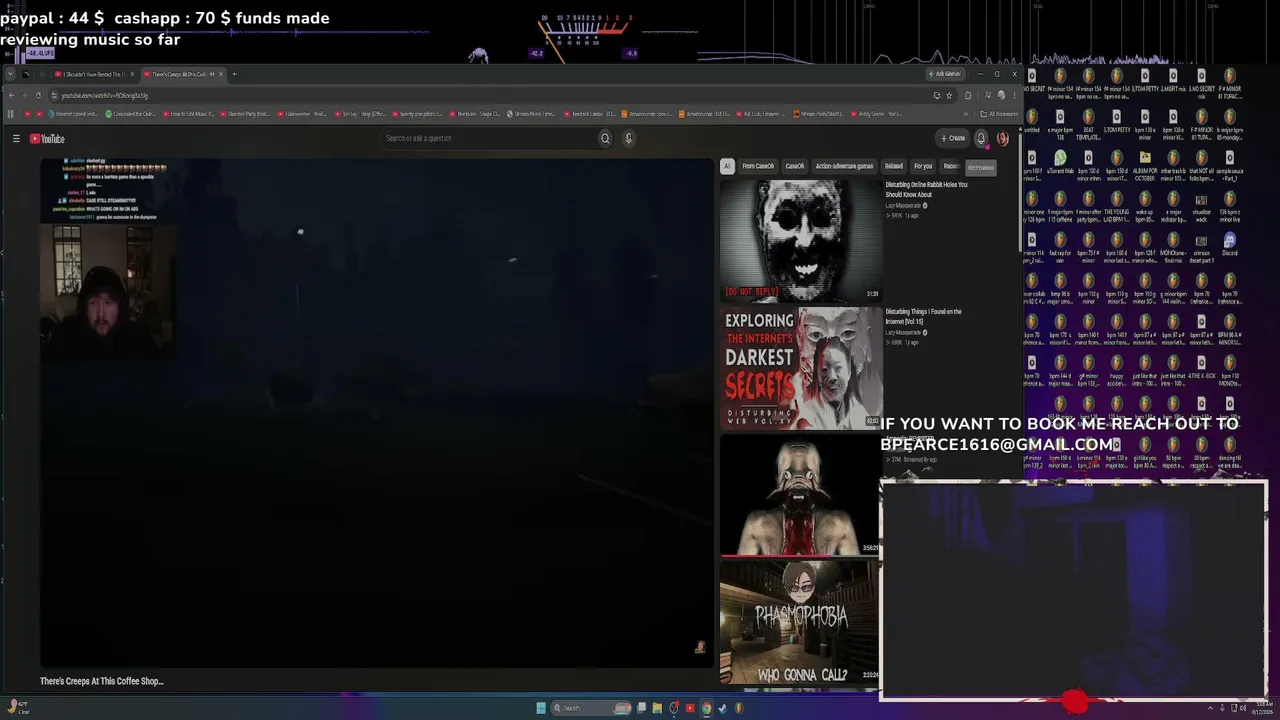
Task: Select the 'Related' filter chip
Action: click(894, 166)
